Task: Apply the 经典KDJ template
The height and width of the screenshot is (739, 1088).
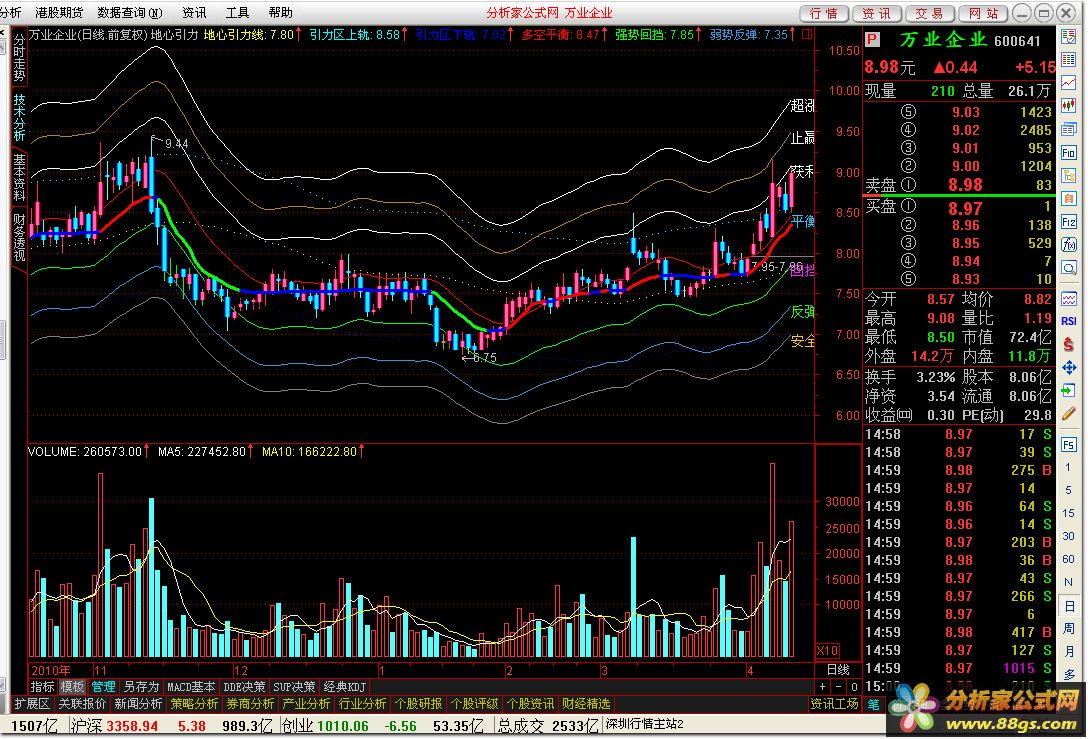Action: coord(345,687)
